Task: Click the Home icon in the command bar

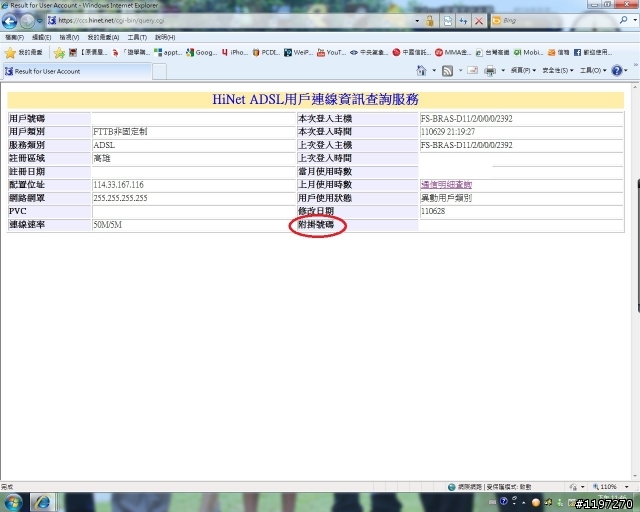Action: [421, 70]
